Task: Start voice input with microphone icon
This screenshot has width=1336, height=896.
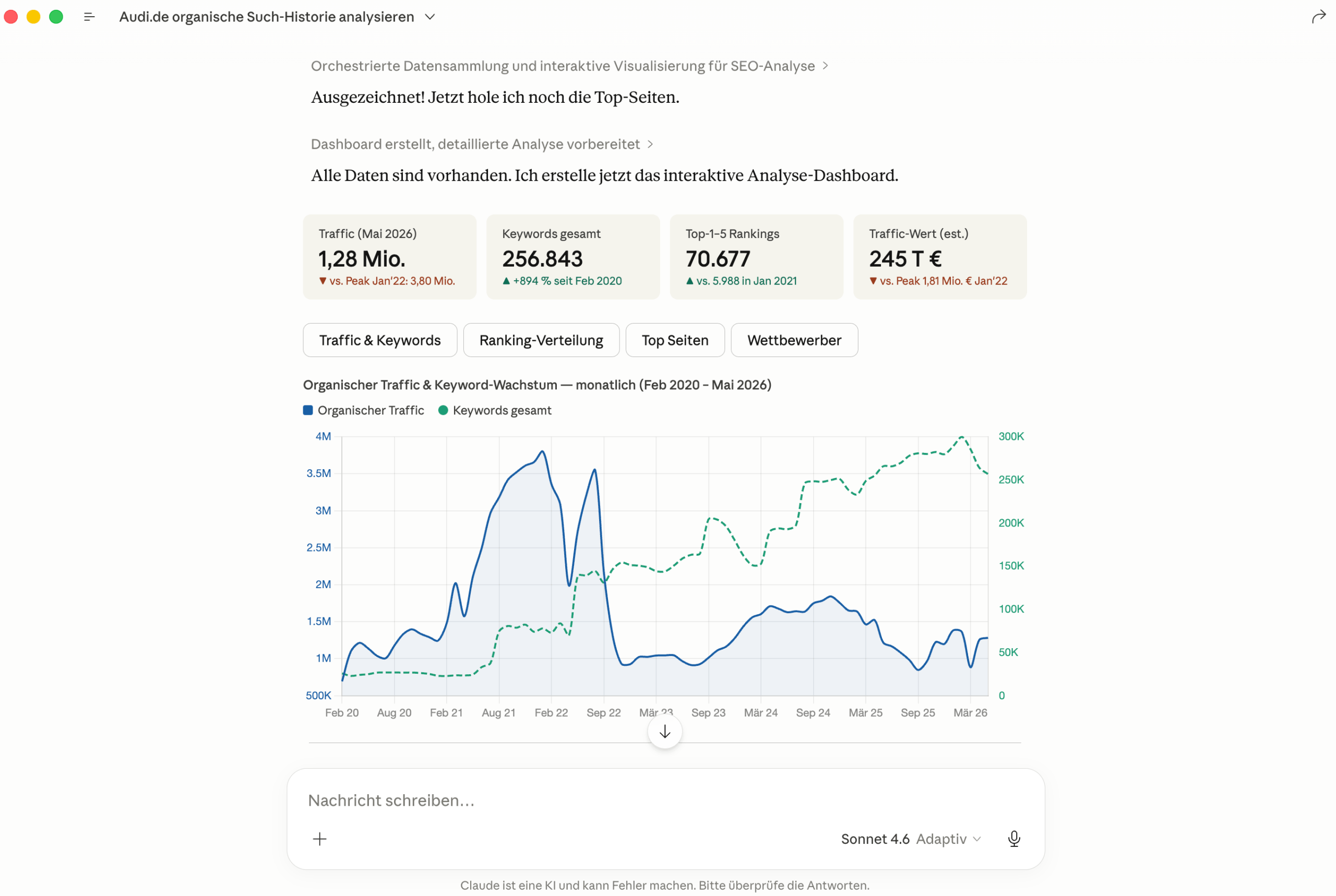Action: click(x=1013, y=838)
